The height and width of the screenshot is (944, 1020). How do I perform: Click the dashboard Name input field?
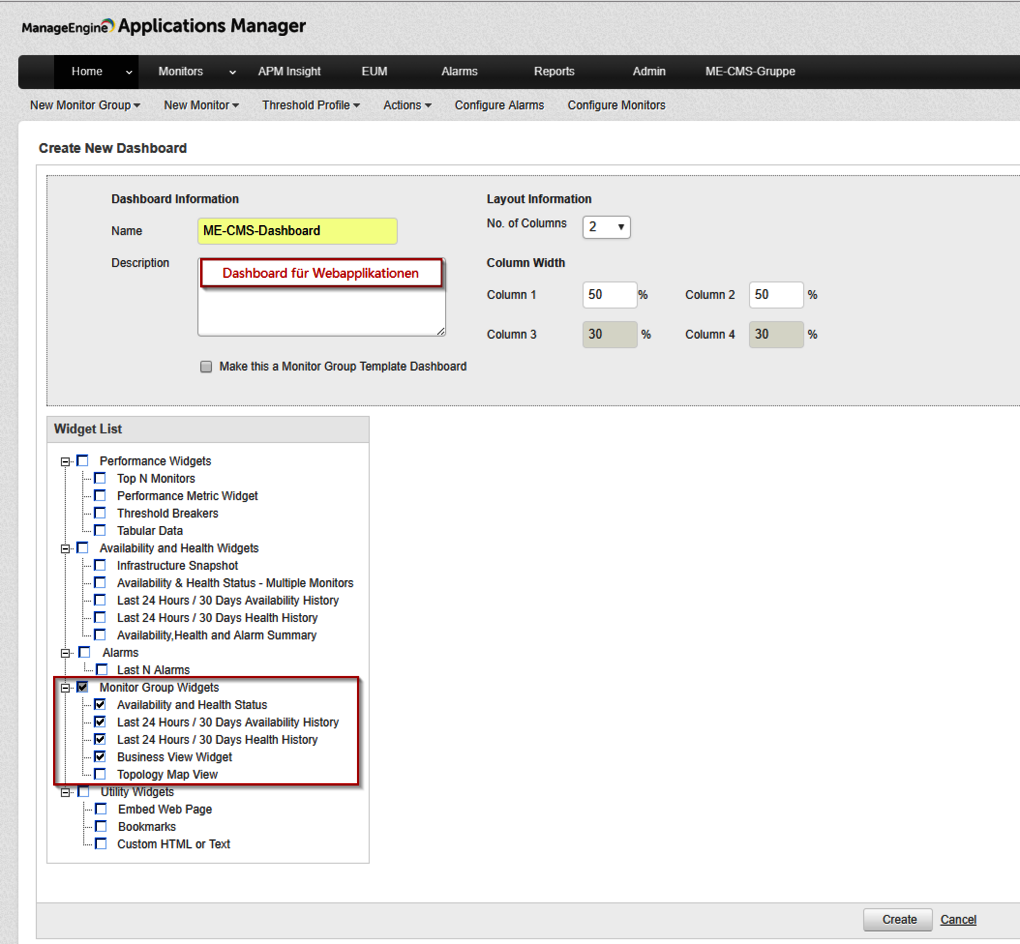297,231
